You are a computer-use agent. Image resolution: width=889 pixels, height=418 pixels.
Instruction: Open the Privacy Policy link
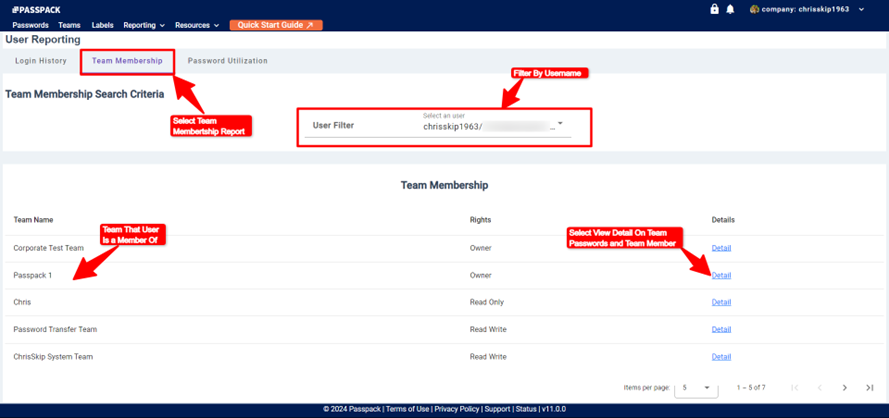456,409
